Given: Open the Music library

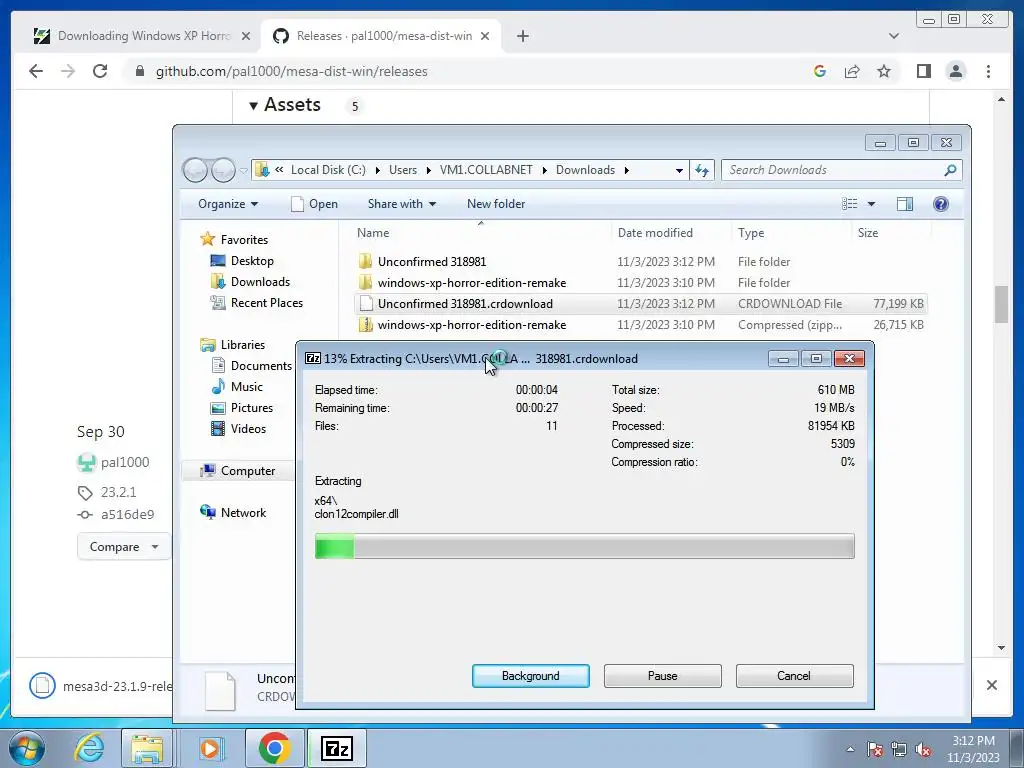Looking at the screenshot, I should [246, 387].
